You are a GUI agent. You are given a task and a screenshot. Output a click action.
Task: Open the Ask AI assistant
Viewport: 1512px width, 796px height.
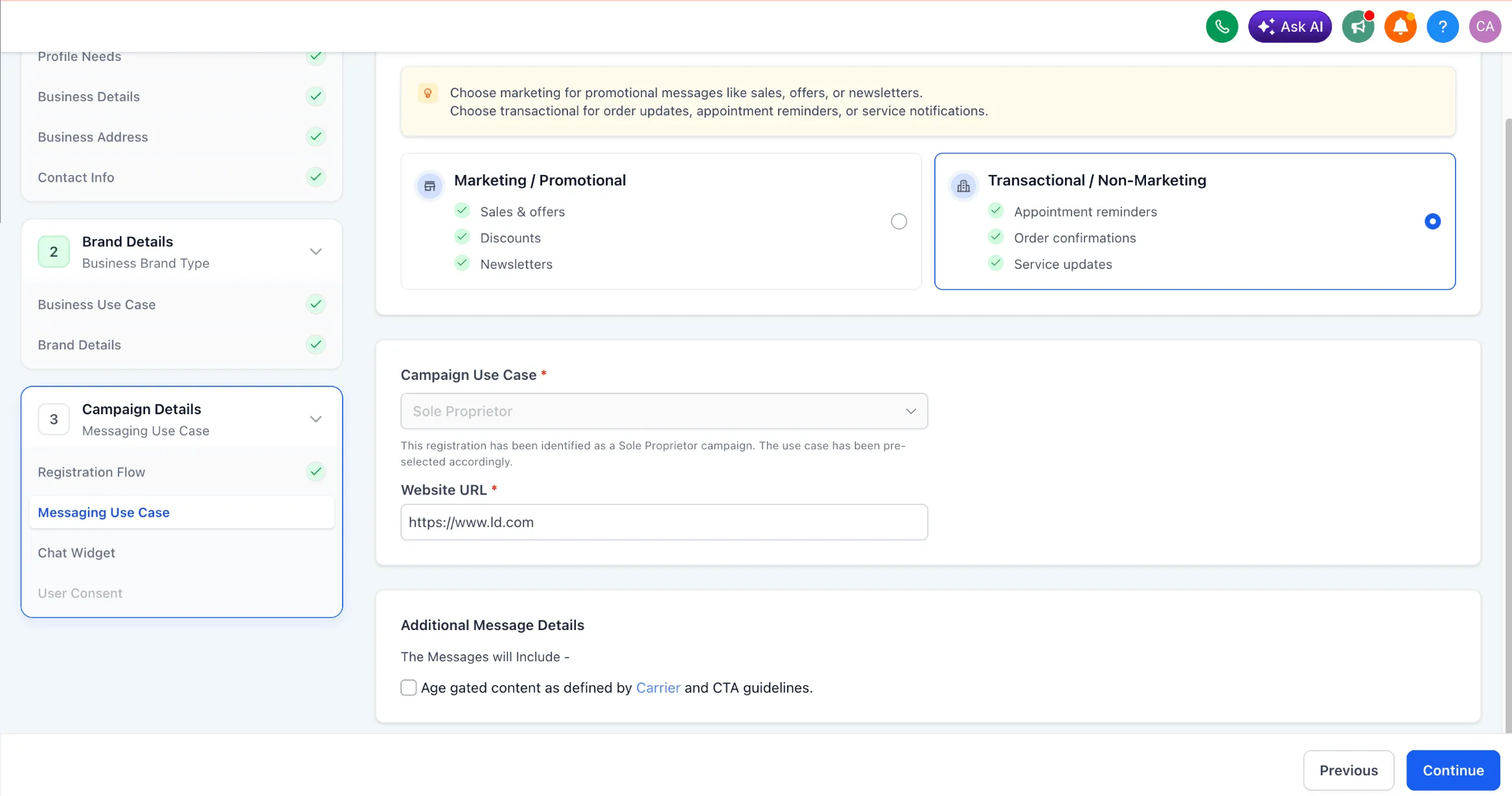point(1289,27)
